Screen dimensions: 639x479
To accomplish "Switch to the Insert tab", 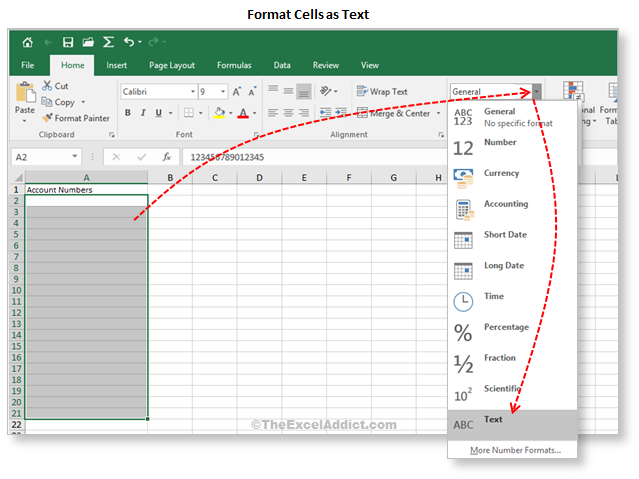I will point(117,65).
